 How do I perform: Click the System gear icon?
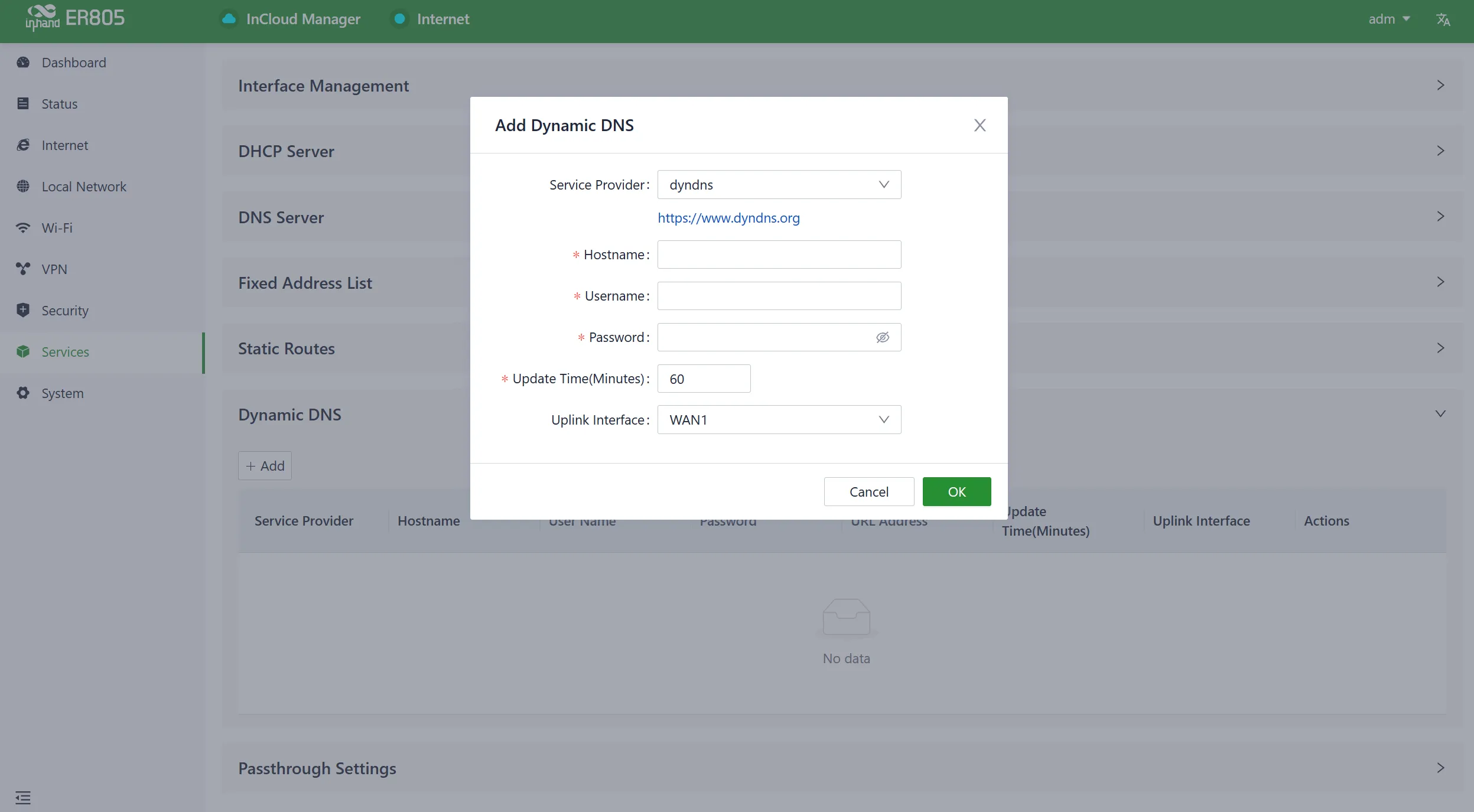pos(23,393)
